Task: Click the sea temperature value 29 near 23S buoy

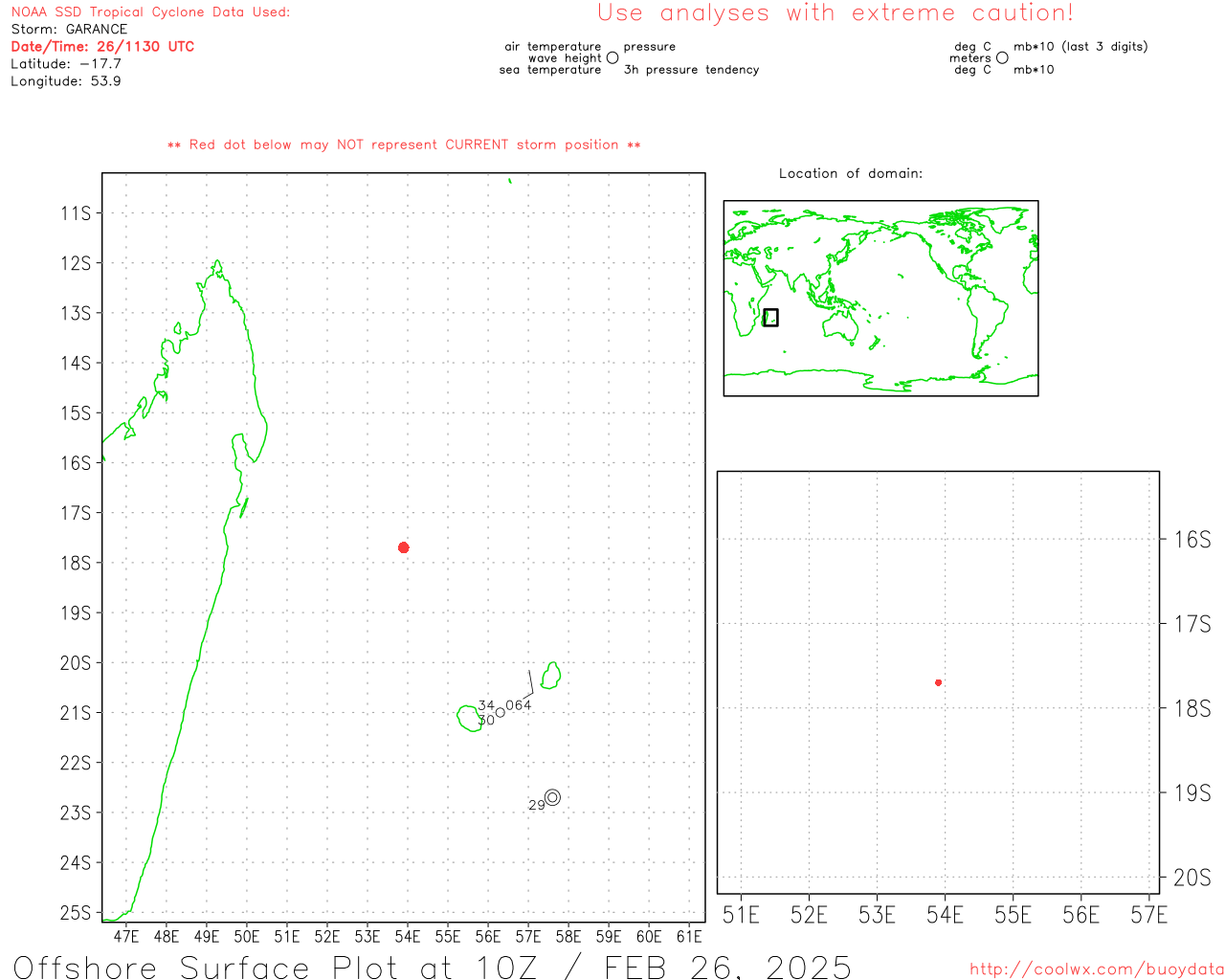Action: click(x=537, y=806)
